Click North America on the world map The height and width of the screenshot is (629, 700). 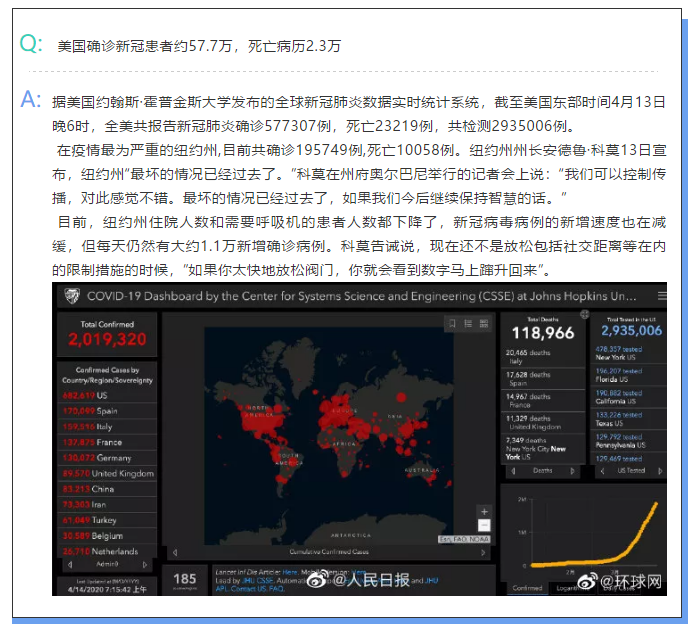pos(258,412)
